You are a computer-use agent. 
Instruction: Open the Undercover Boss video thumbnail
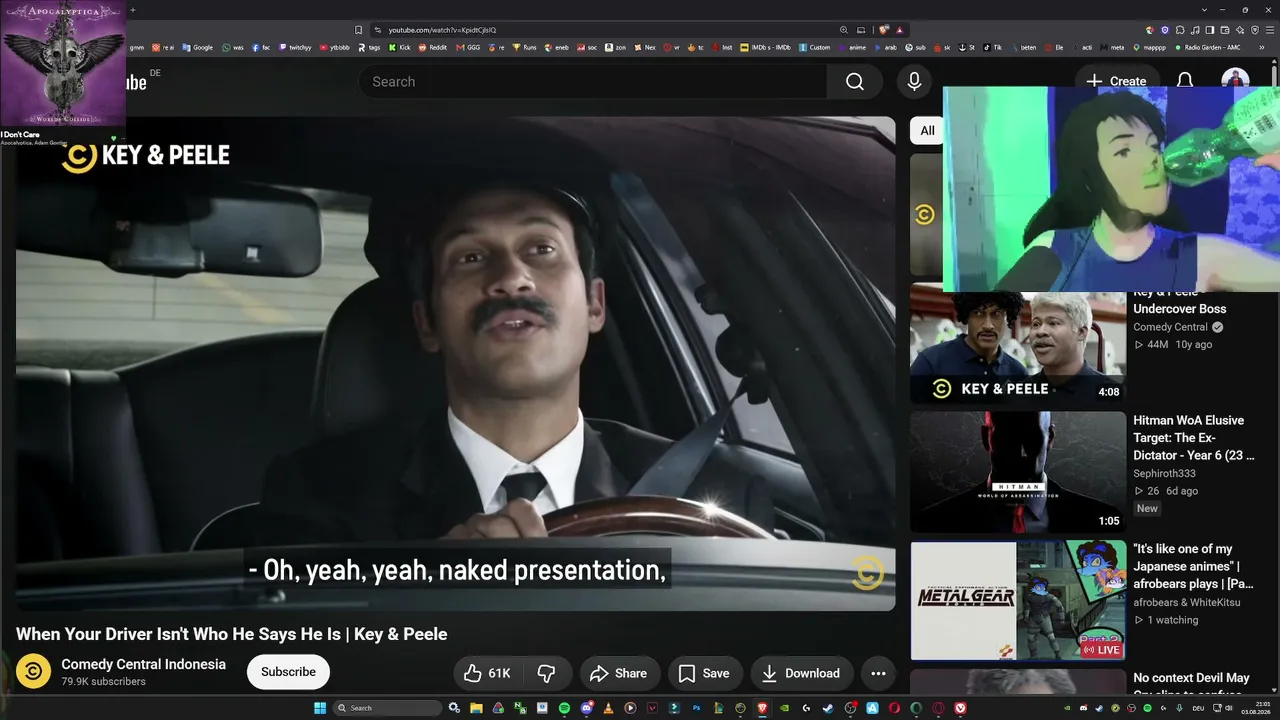1017,344
